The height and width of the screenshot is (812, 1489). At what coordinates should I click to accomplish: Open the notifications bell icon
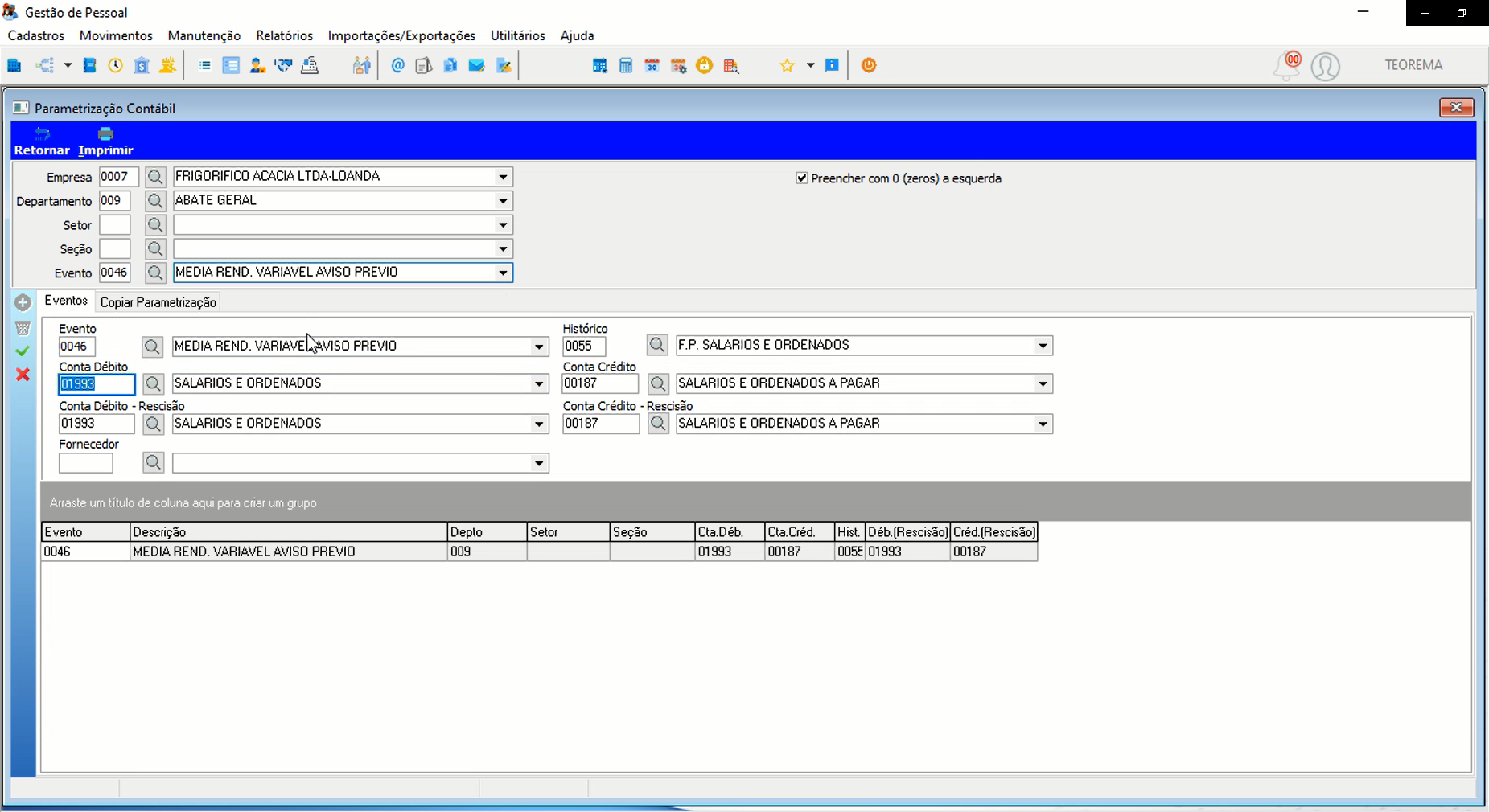tap(1286, 65)
